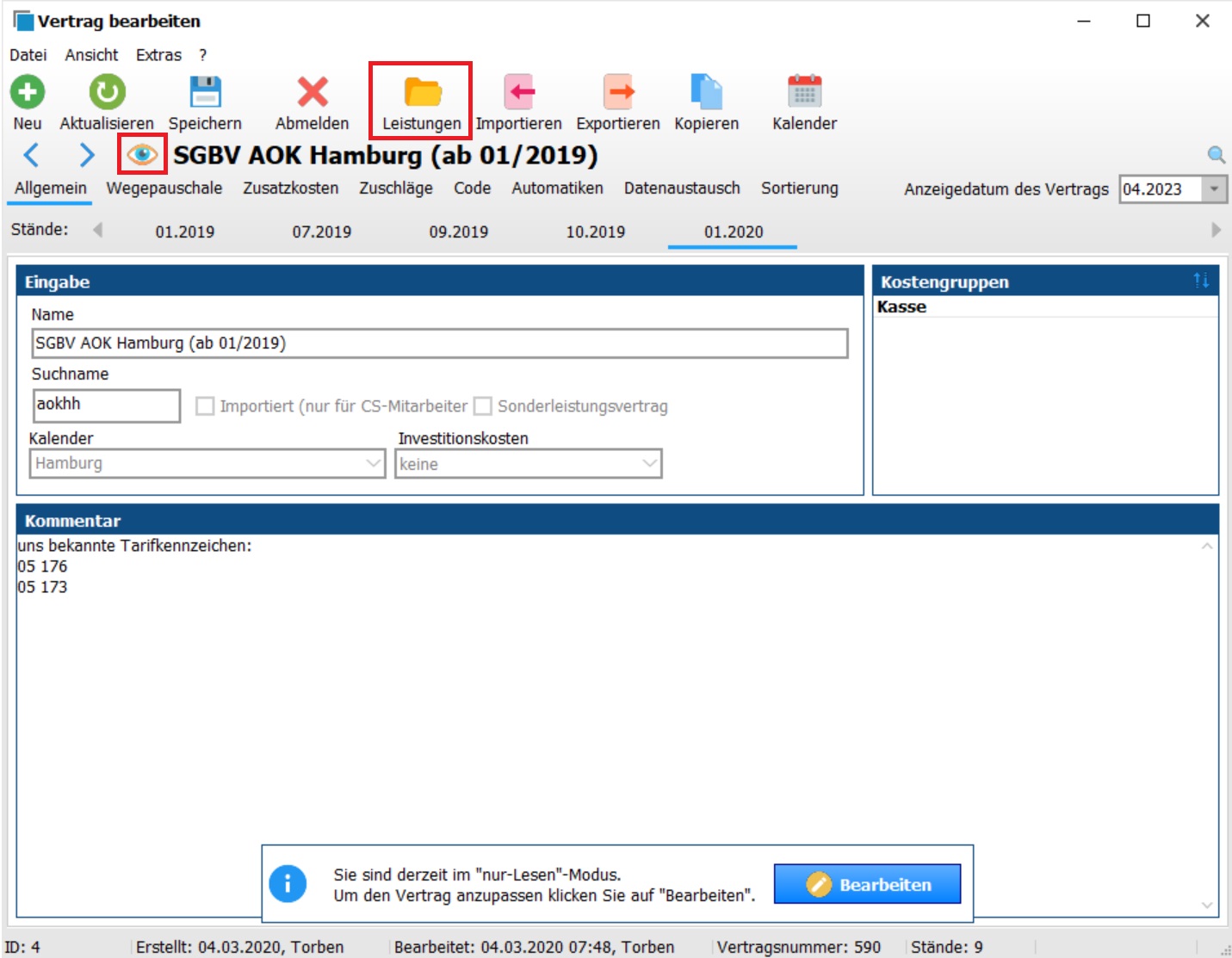Click the Vertragsnummer: 590 status entry

tap(799, 947)
